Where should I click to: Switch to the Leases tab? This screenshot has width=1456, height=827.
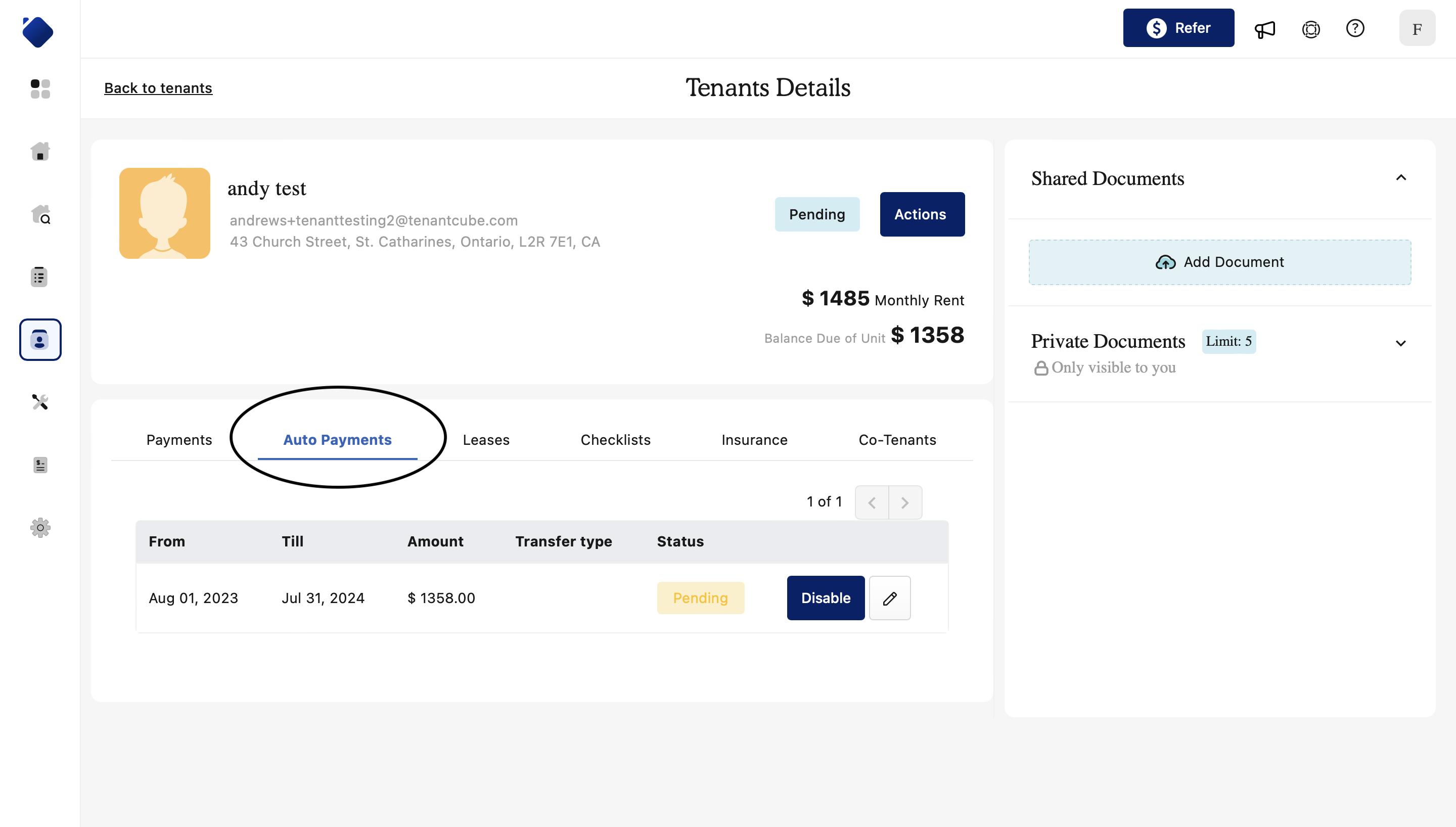[485, 440]
